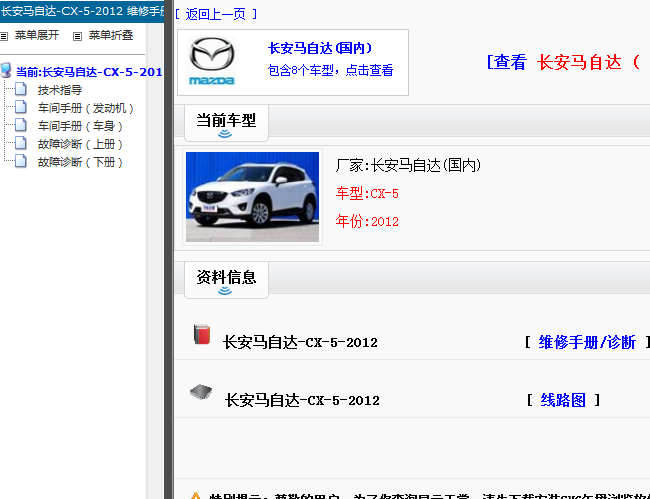Viewport: 650px width, 499px height.
Task: Open 车间手册（车身）
Action: point(80,126)
